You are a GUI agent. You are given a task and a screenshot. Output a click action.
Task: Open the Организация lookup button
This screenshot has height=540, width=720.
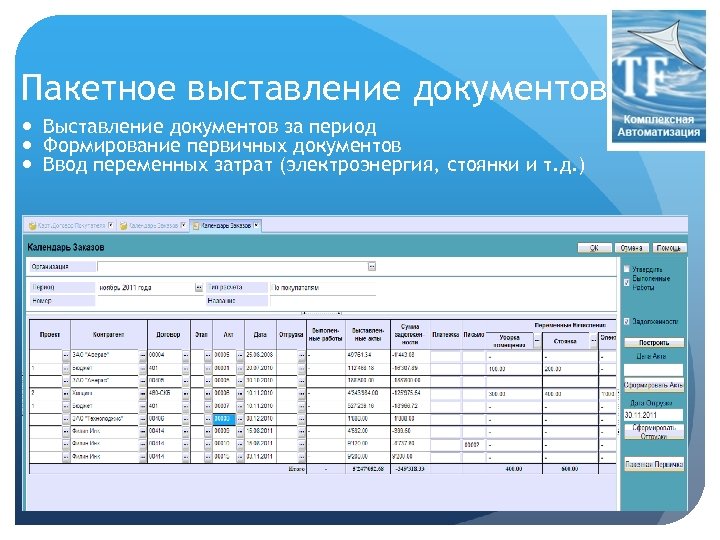click(x=372, y=266)
